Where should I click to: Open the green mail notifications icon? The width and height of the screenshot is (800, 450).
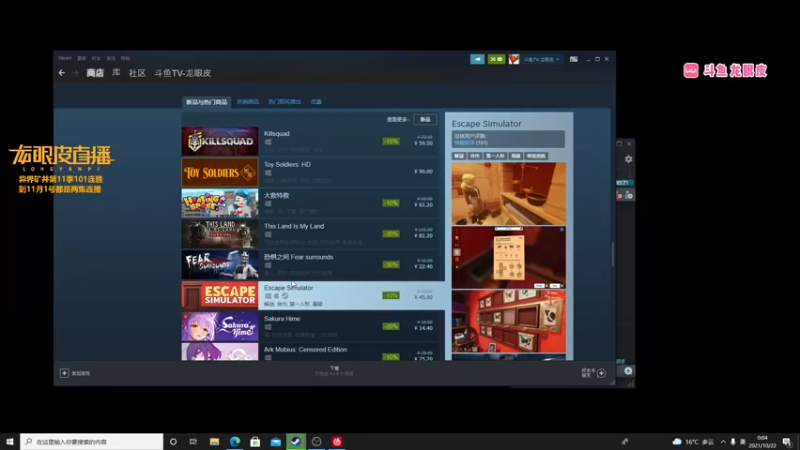click(496, 59)
